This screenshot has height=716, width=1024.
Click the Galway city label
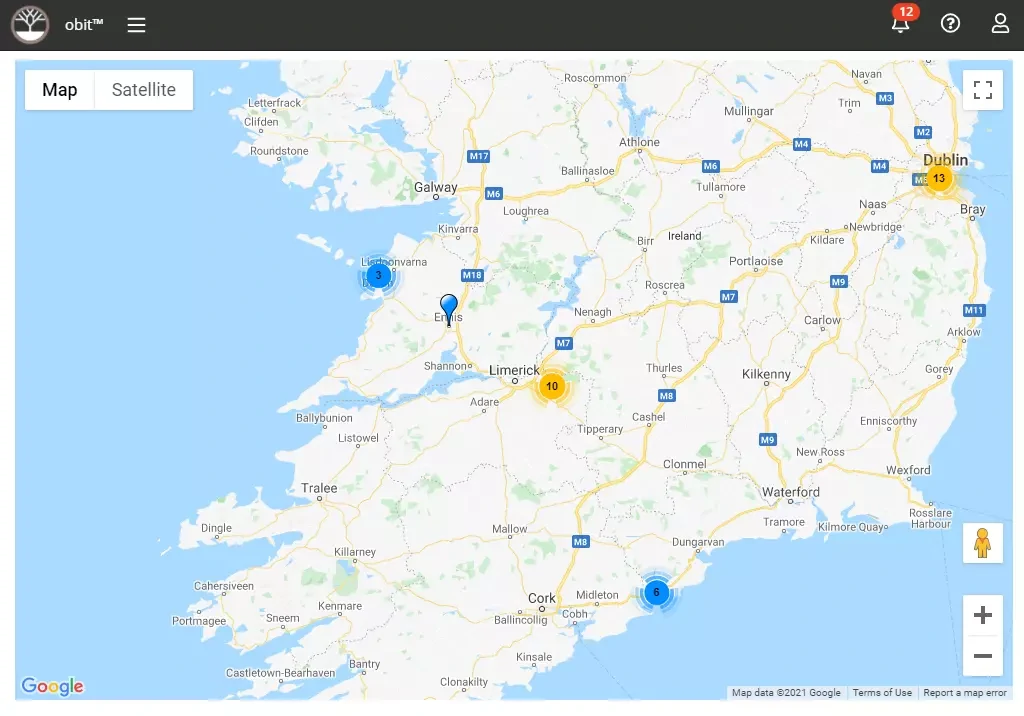click(x=436, y=187)
